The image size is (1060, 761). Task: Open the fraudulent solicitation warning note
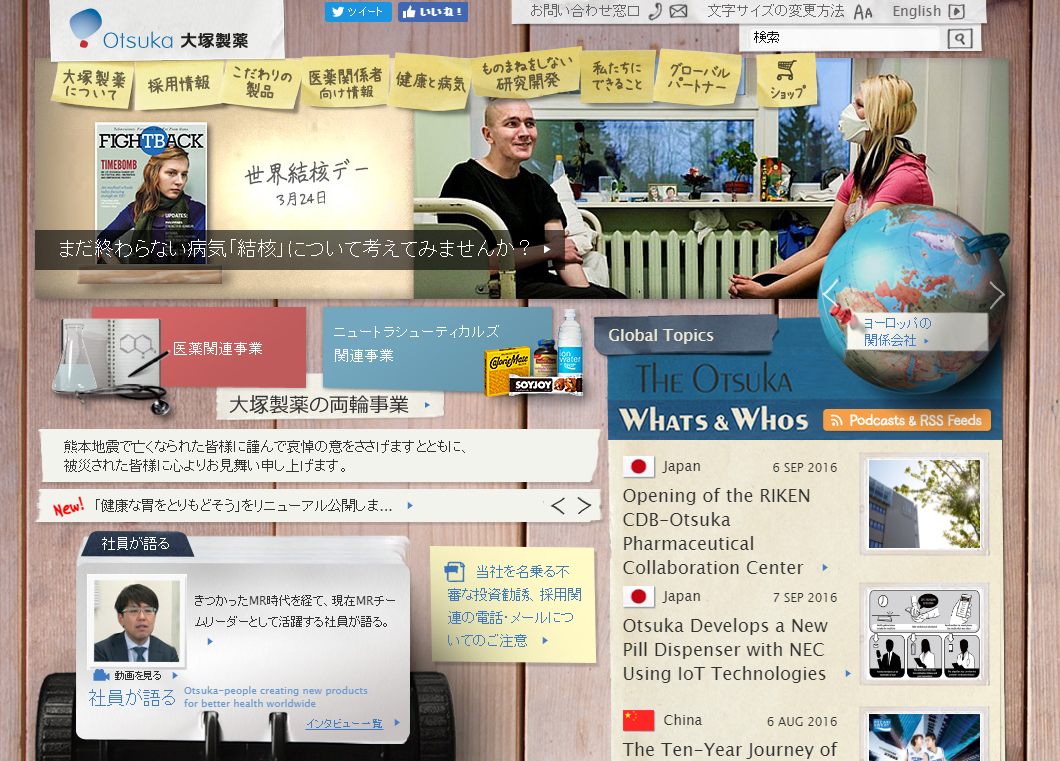512,606
